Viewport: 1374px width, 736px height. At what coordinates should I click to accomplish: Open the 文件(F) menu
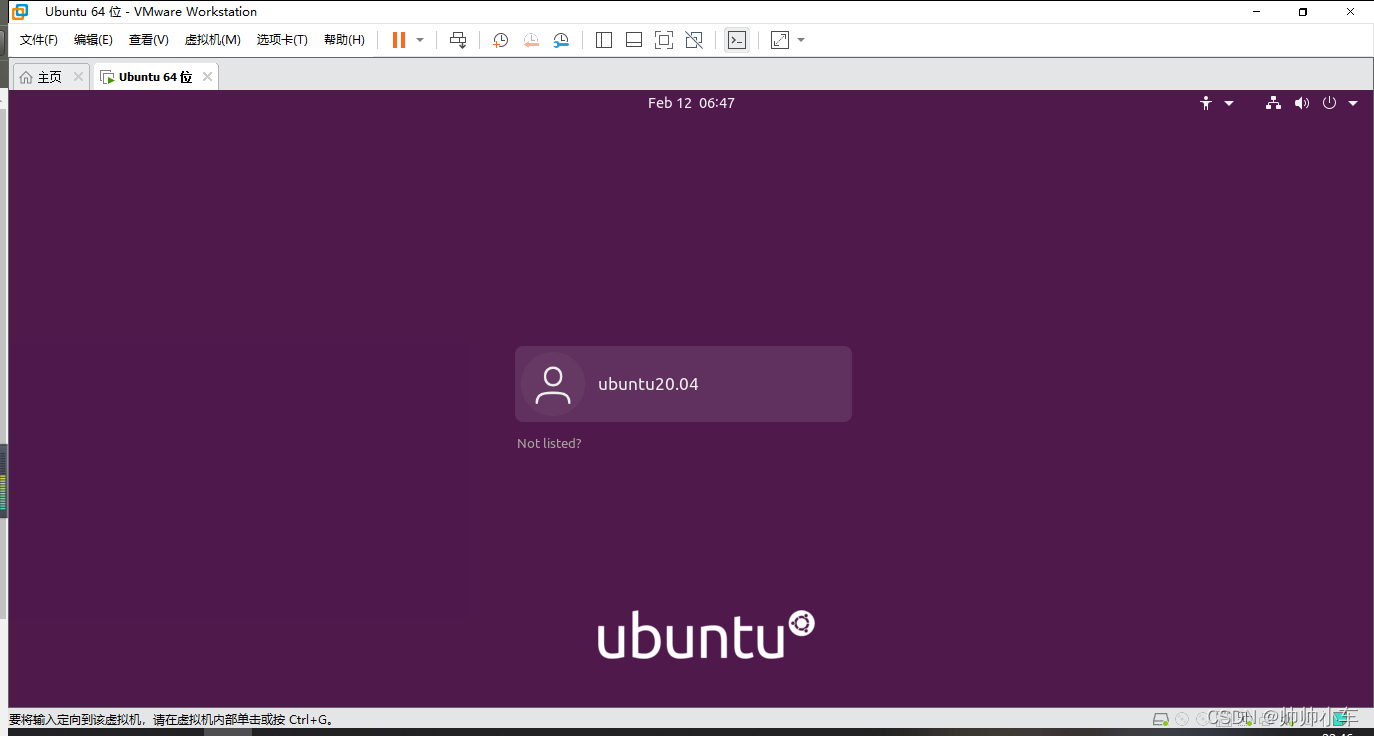(39, 40)
